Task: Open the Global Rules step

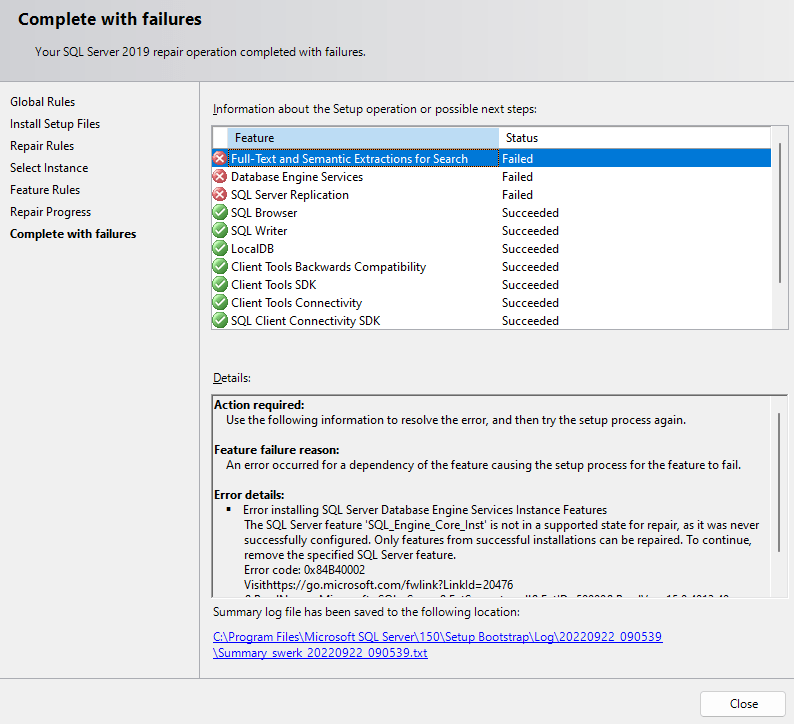Action: click(x=43, y=102)
